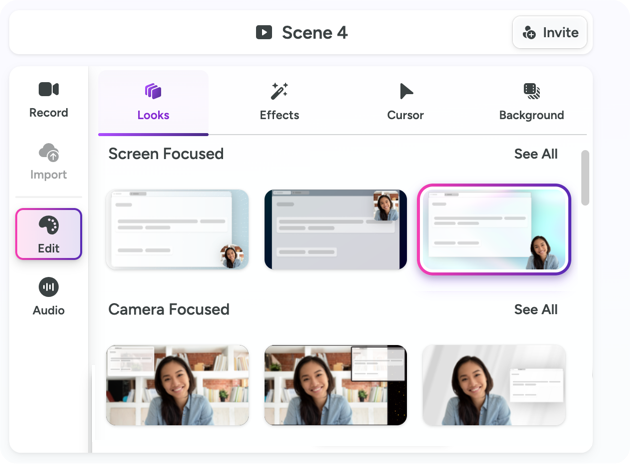The image size is (630, 464).
Task: Click the Screen Focused section heading
Action: pyautogui.click(x=166, y=154)
